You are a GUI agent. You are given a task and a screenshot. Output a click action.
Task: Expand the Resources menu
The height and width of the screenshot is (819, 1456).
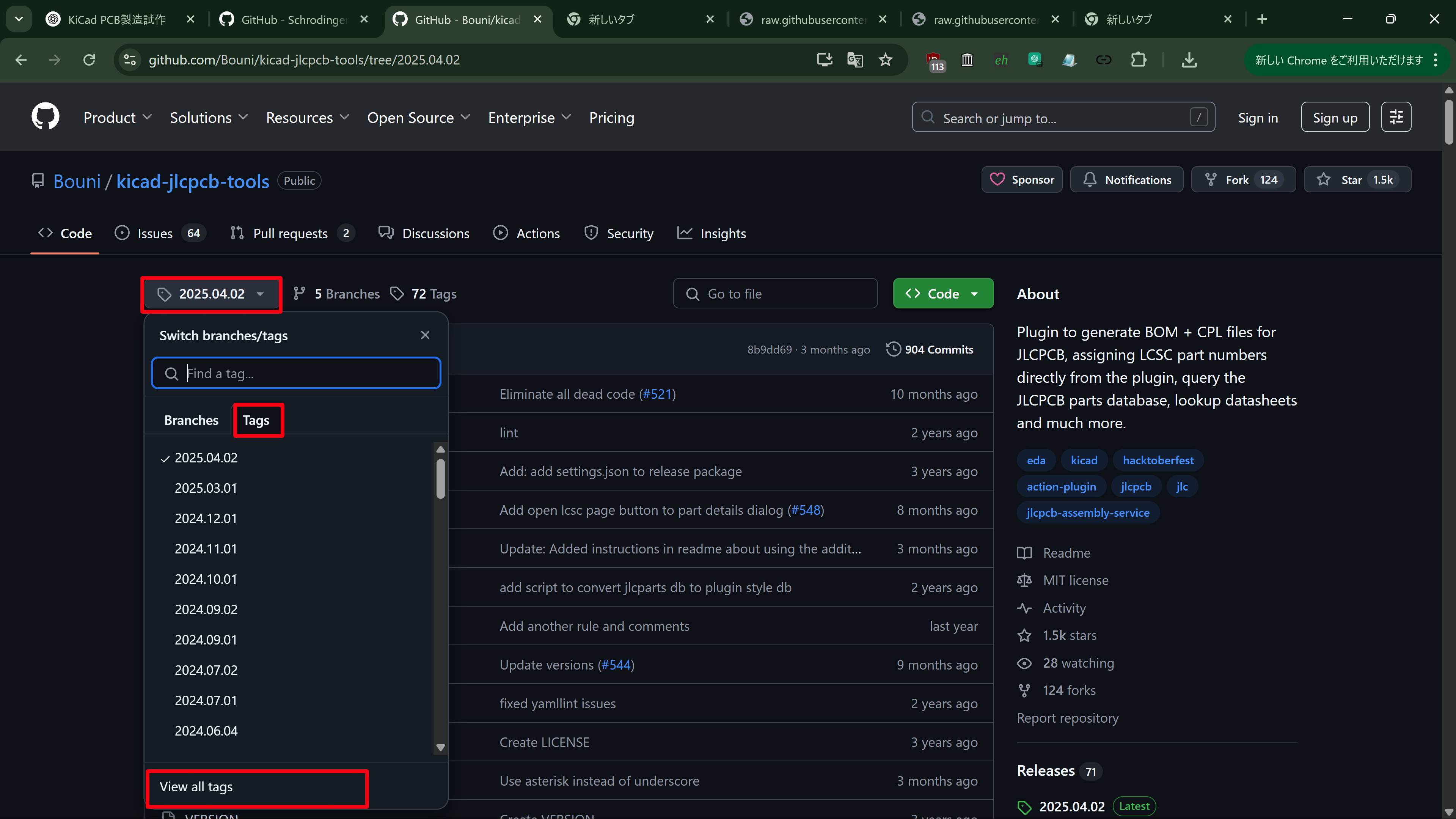308,118
